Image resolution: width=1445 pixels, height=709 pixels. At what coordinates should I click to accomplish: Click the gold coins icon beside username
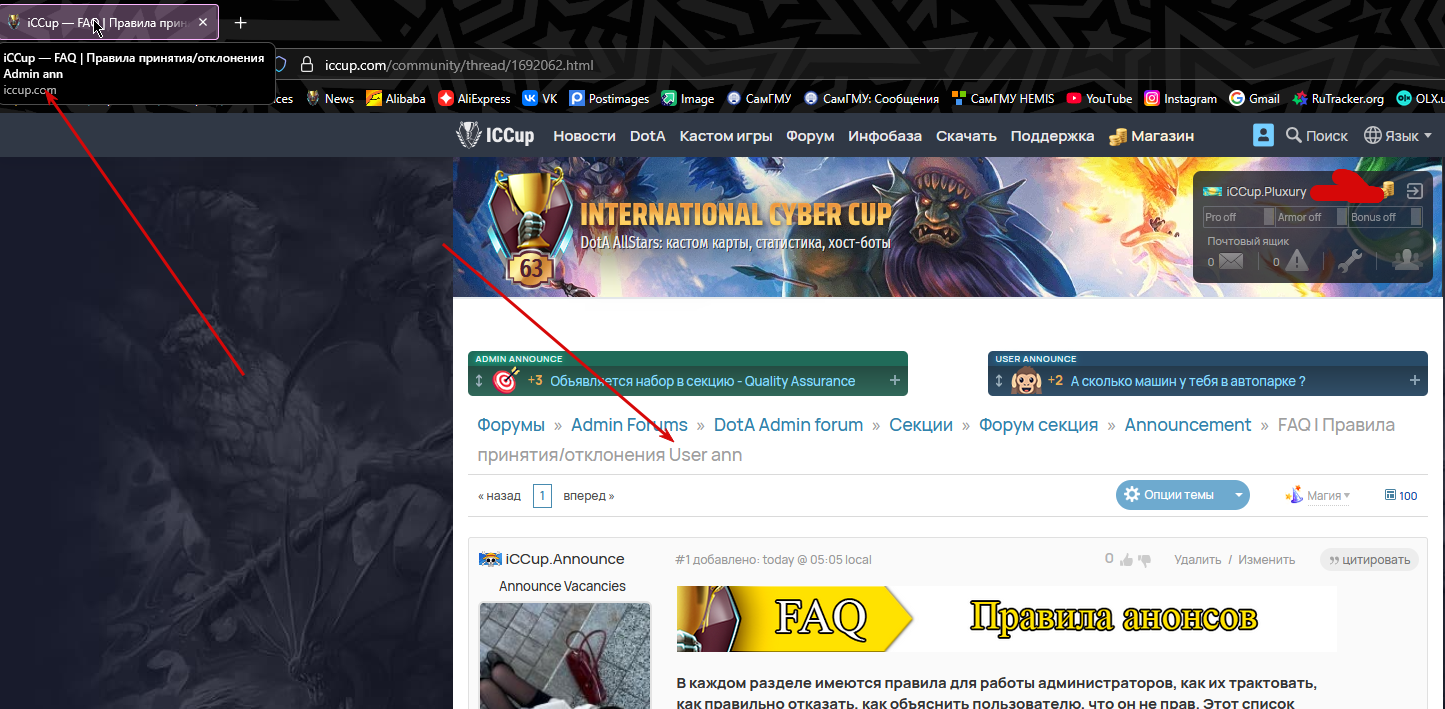1387,190
